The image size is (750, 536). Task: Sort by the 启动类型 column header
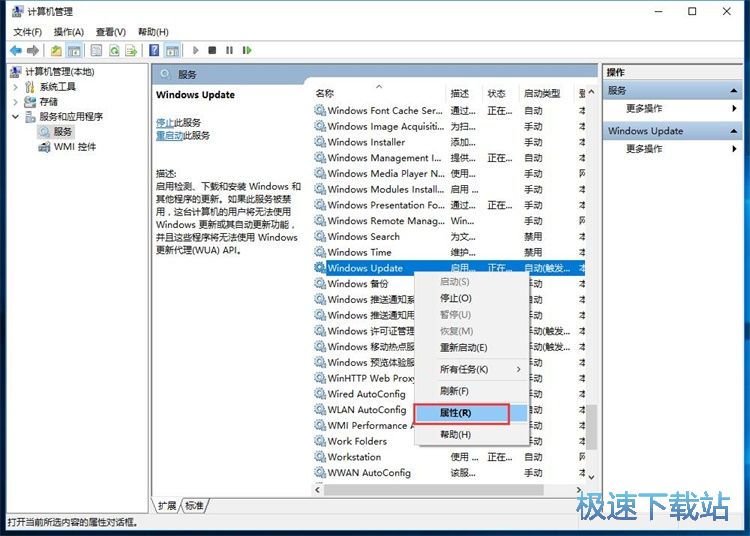pos(546,93)
